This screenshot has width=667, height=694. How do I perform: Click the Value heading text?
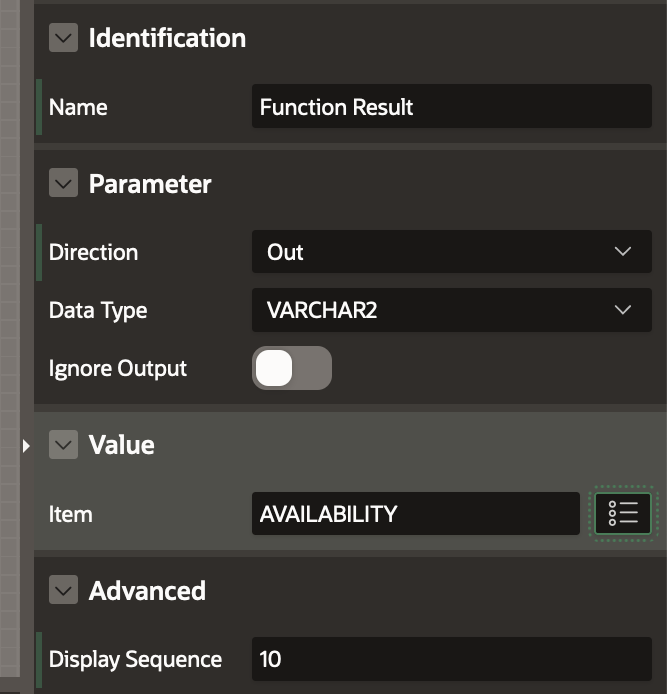coord(122,445)
